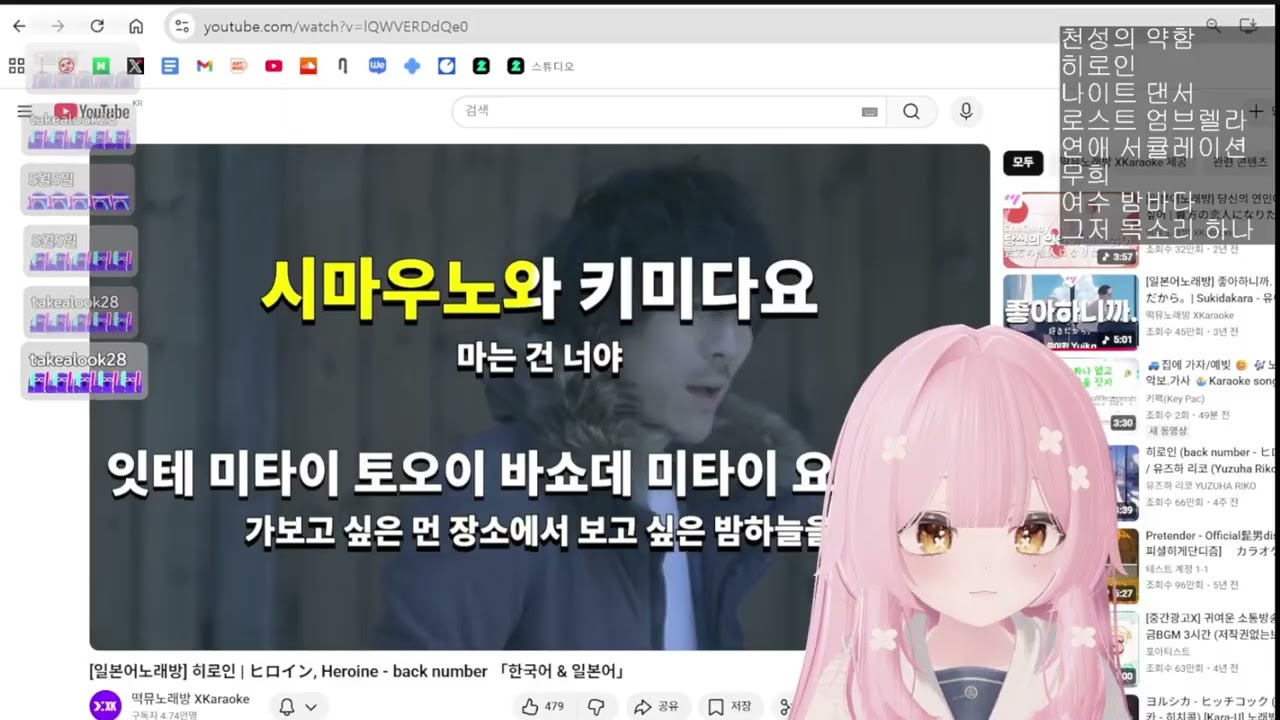Open the YouTube guide hamburger menu
The image size is (1280, 720).
24,112
